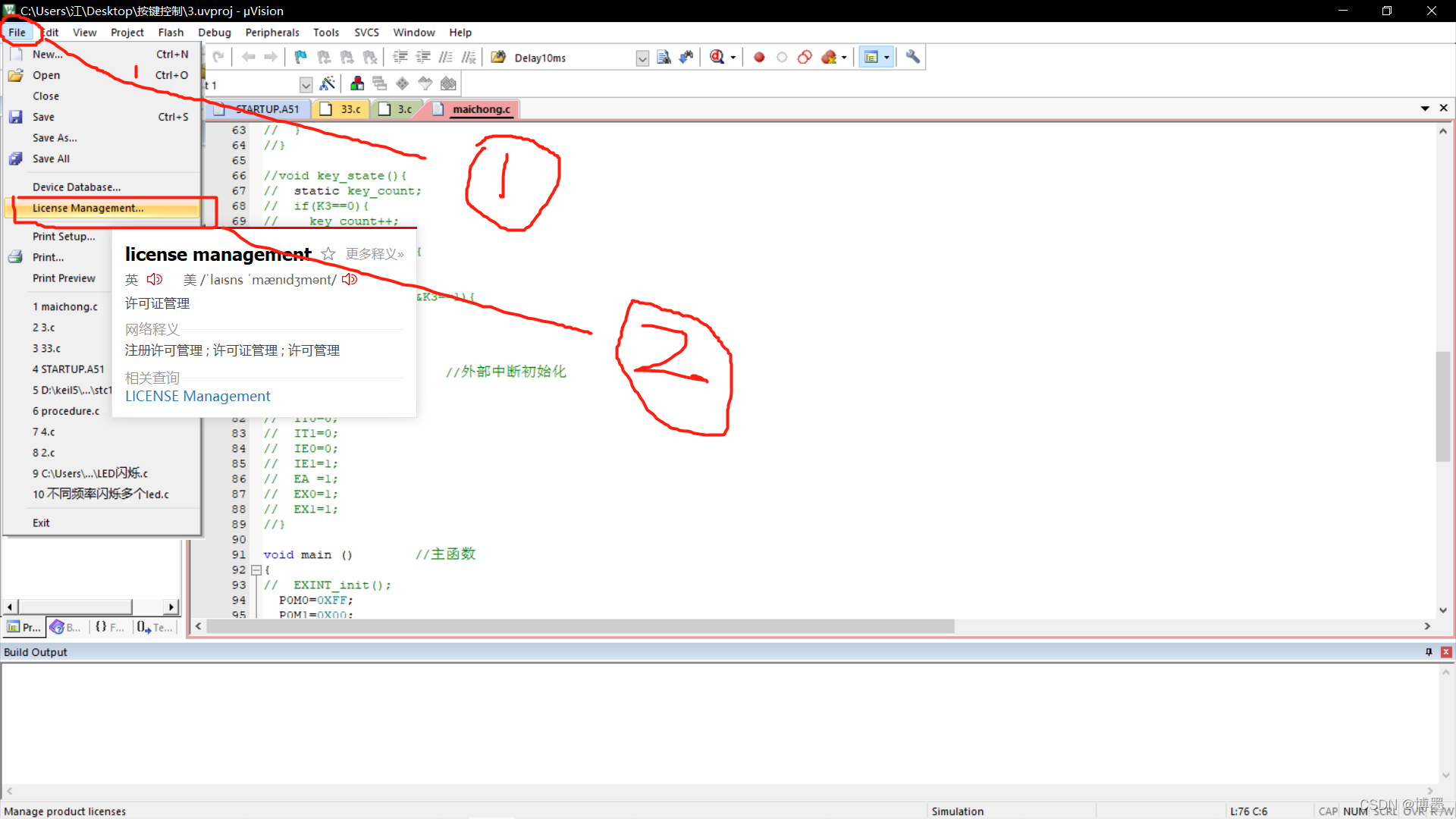Screen dimensions: 1456x819
Task: Open the Project menu
Action: pos(127,33)
